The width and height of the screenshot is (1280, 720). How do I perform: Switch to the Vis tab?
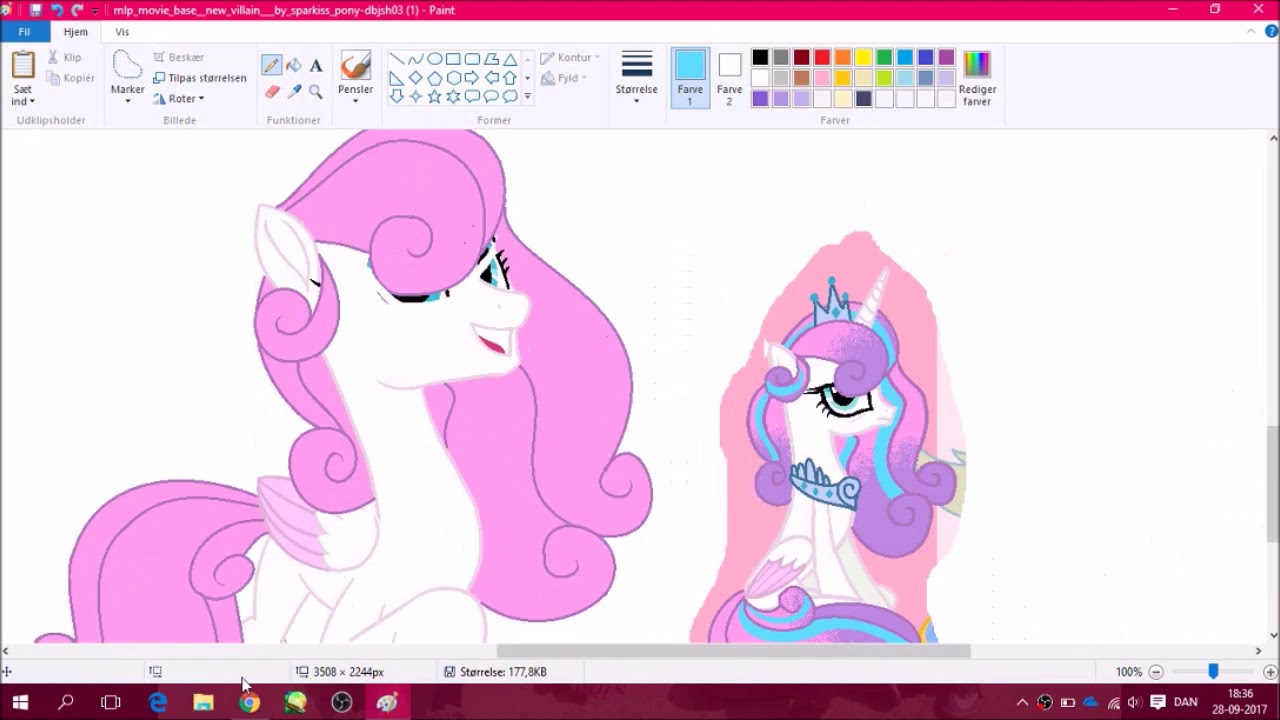pyautogui.click(x=122, y=32)
